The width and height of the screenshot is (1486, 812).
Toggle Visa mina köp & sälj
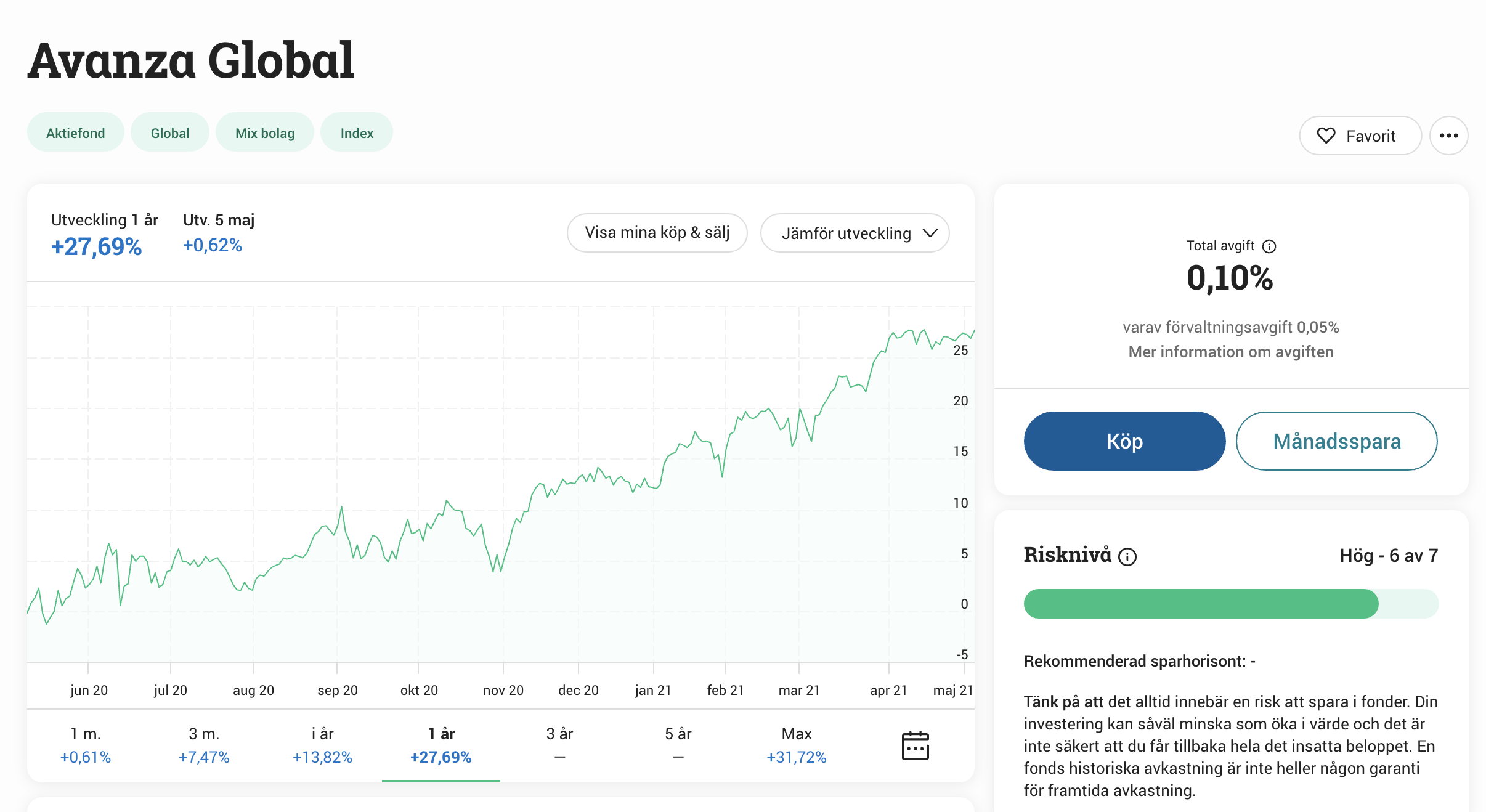point(657,233)
